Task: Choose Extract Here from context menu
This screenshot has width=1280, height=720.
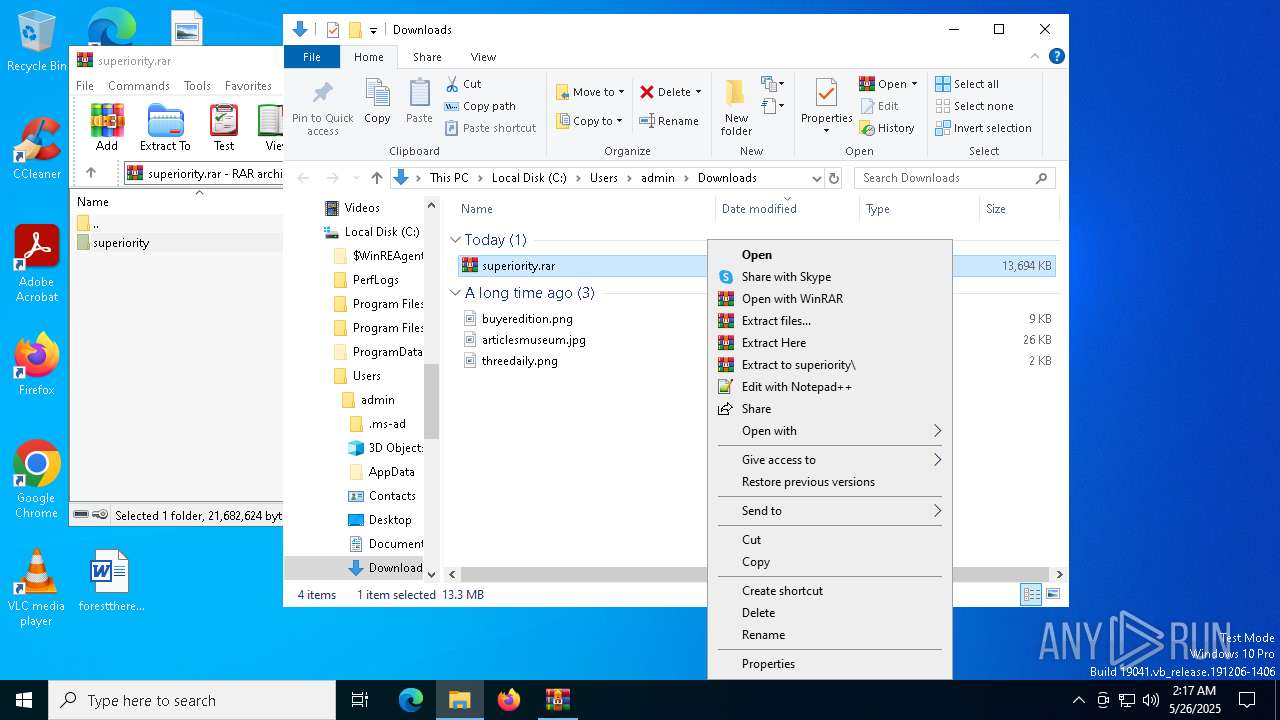Action: 830,343
